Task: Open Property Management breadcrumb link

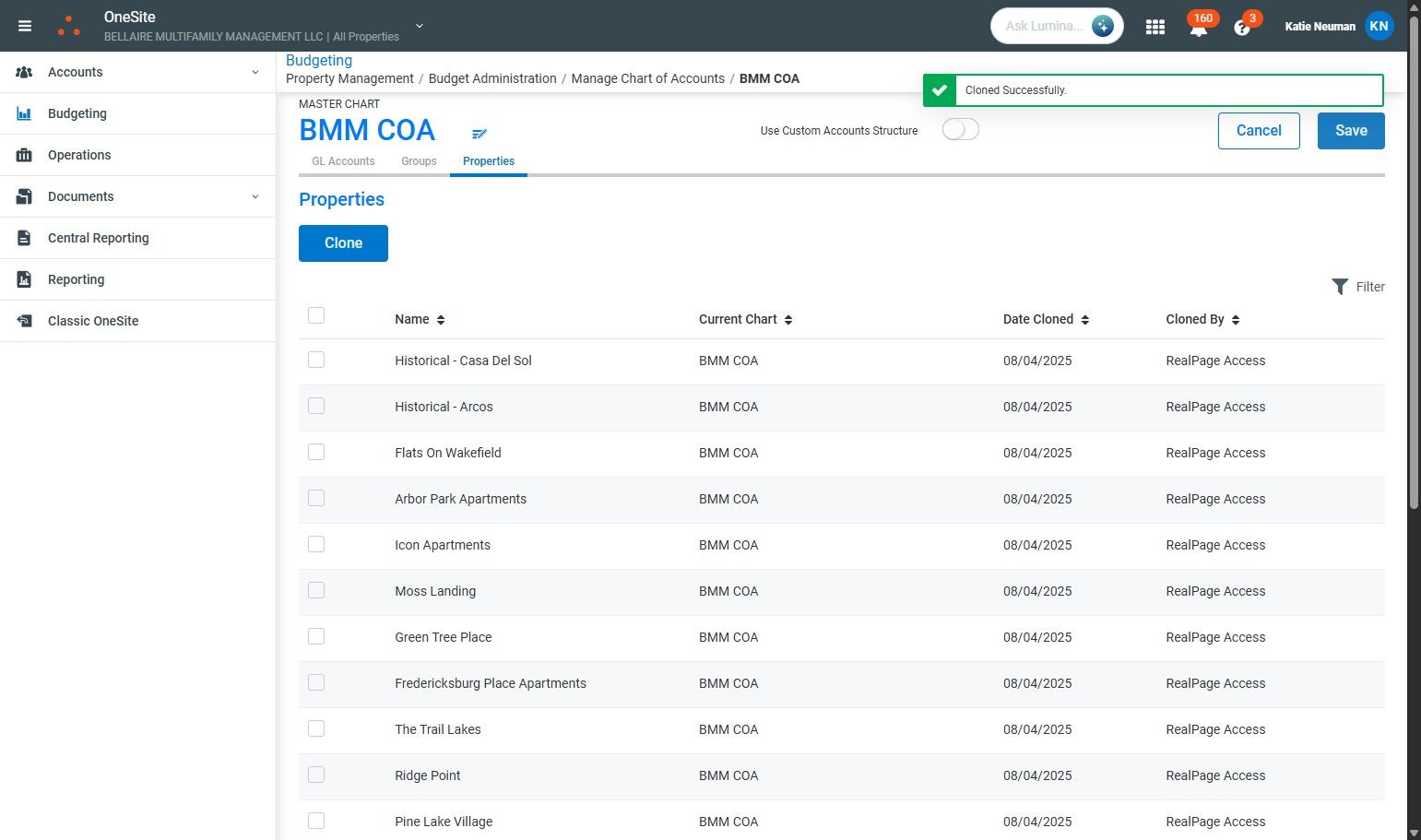Action: (x=349, y=78)
